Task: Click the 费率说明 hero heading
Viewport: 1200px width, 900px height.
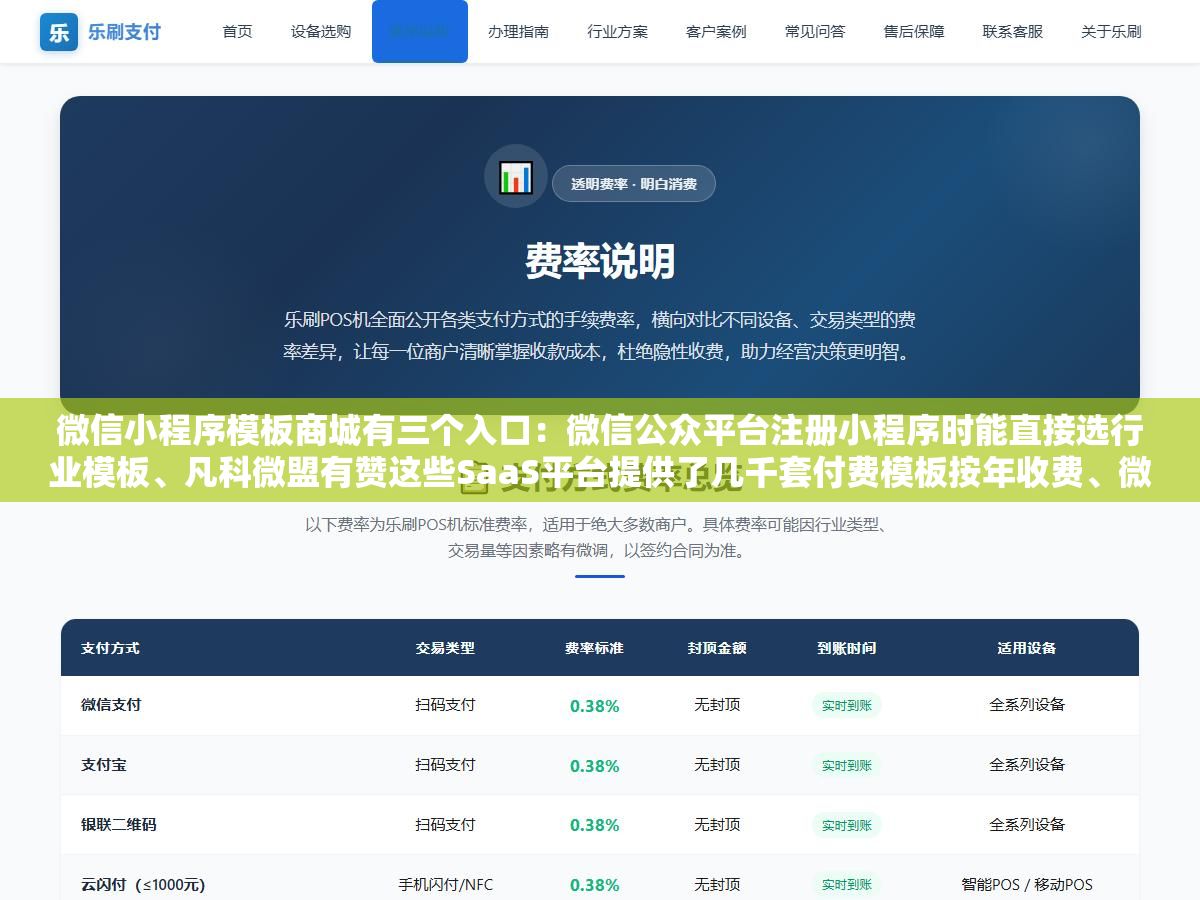Action: coord(600,262)
